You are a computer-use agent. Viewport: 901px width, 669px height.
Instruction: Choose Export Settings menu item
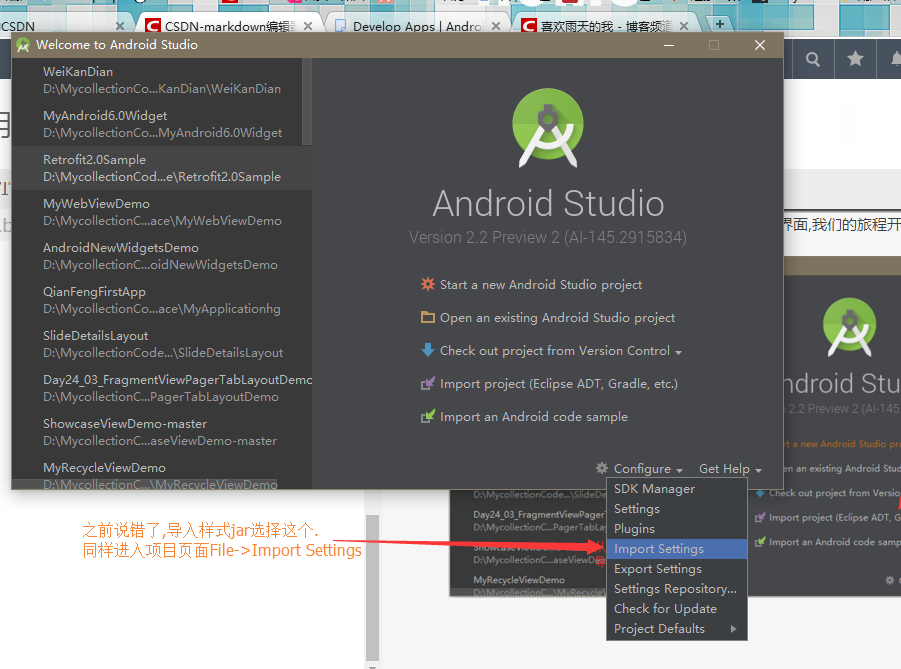pos(676,568)
